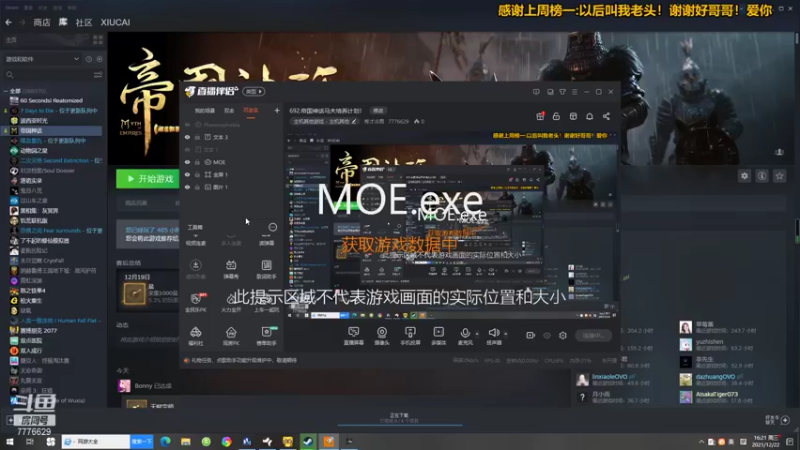
Task: Open the 歌词助手 lyrics assistant tool
Action: click(x=266, y=268)
